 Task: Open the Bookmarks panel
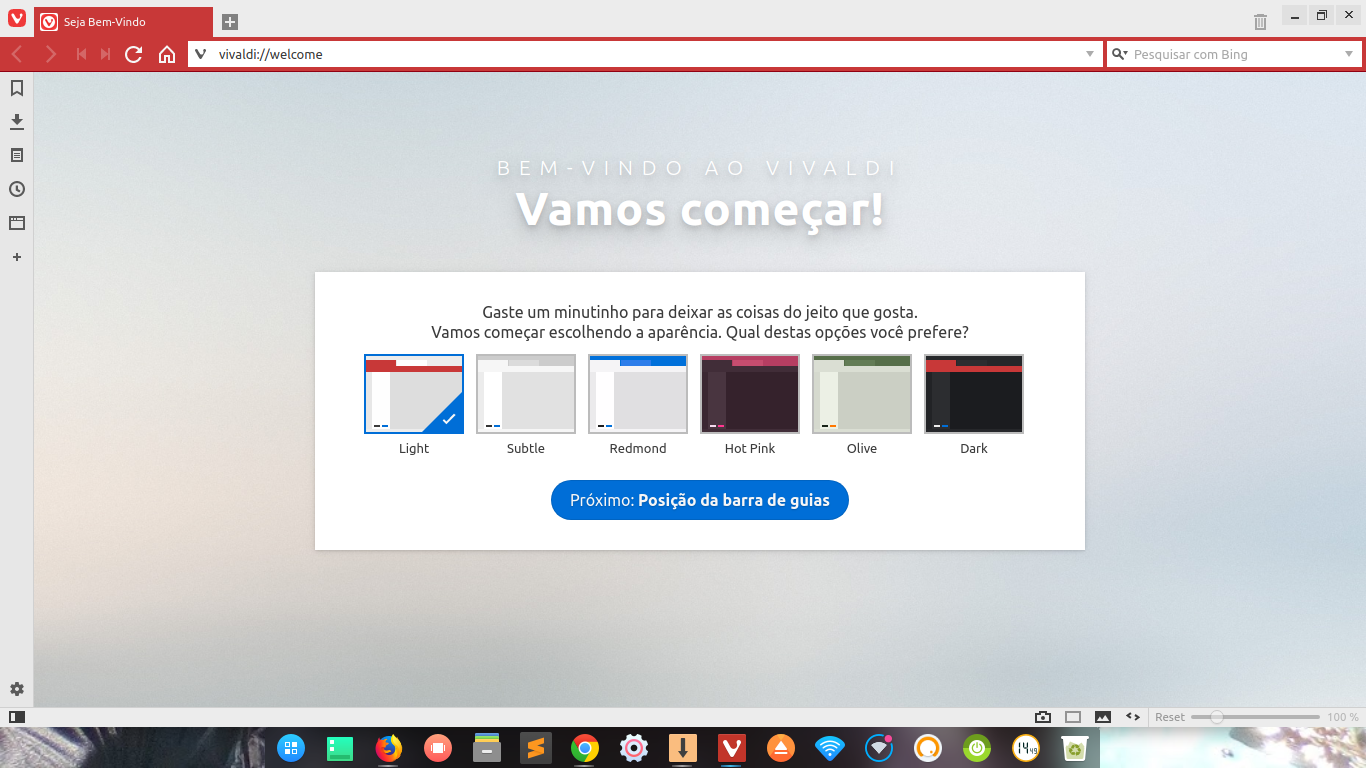[17, 88]
